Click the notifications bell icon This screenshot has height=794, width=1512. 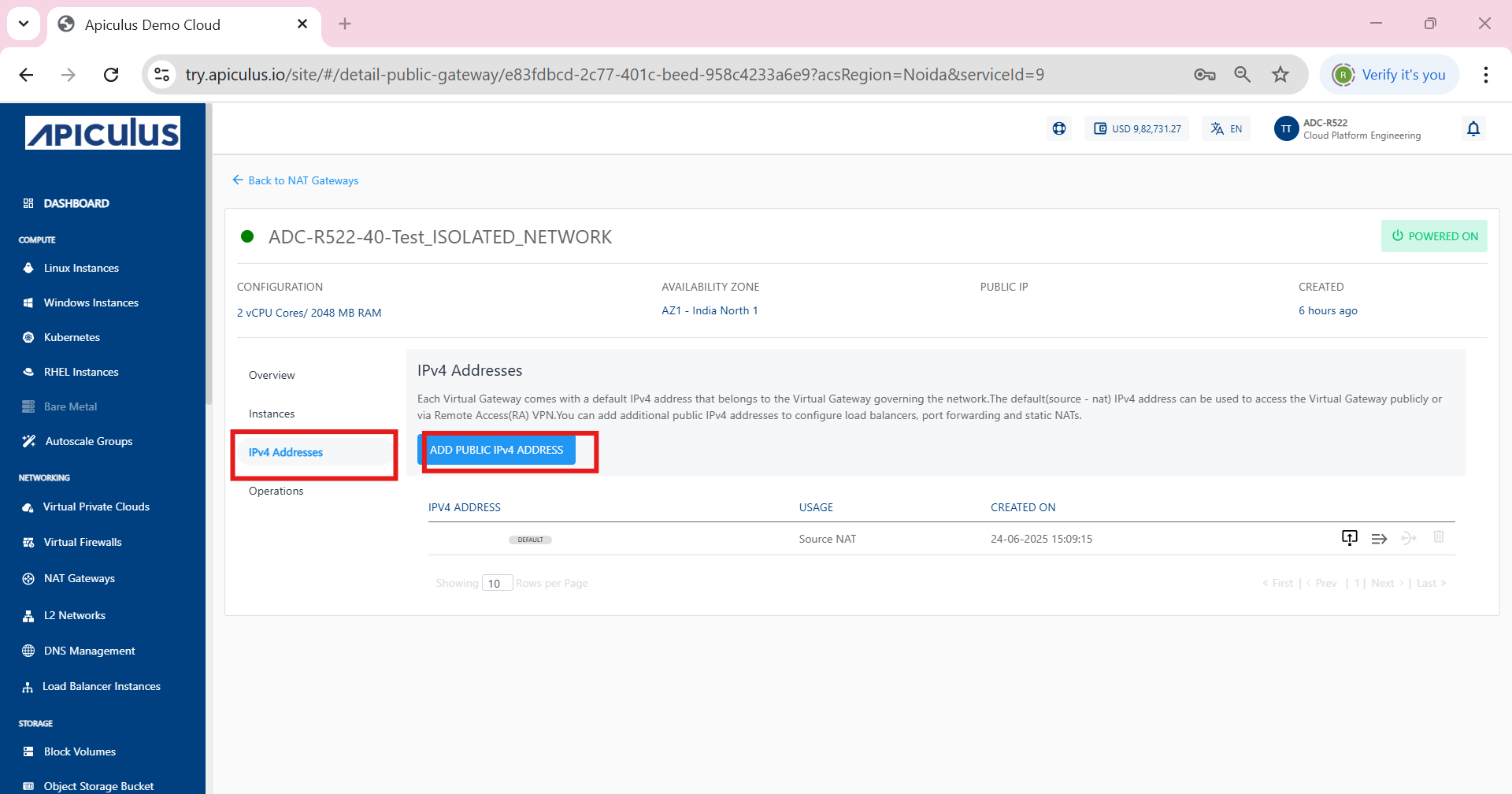coord(1473,128)
